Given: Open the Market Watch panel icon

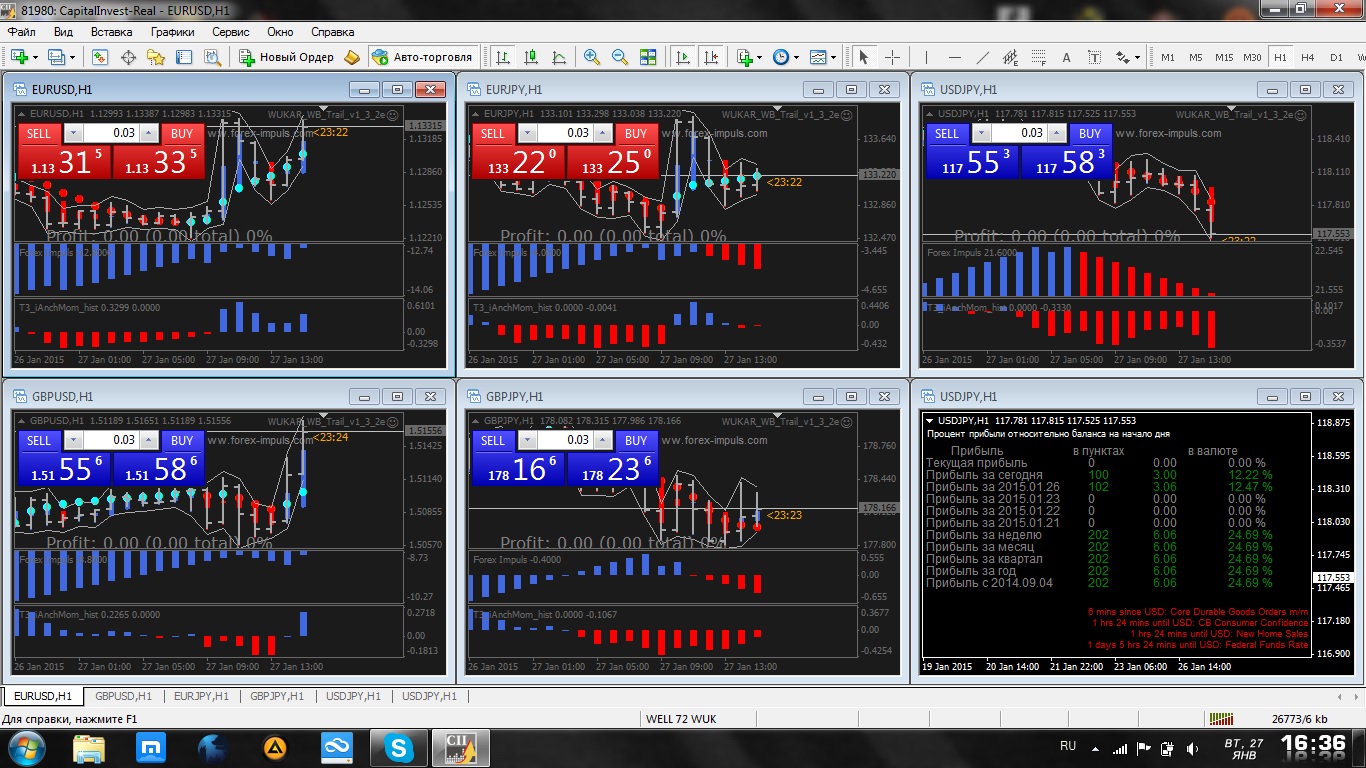Looking at the screenshot, I should (x=100, y=57).
